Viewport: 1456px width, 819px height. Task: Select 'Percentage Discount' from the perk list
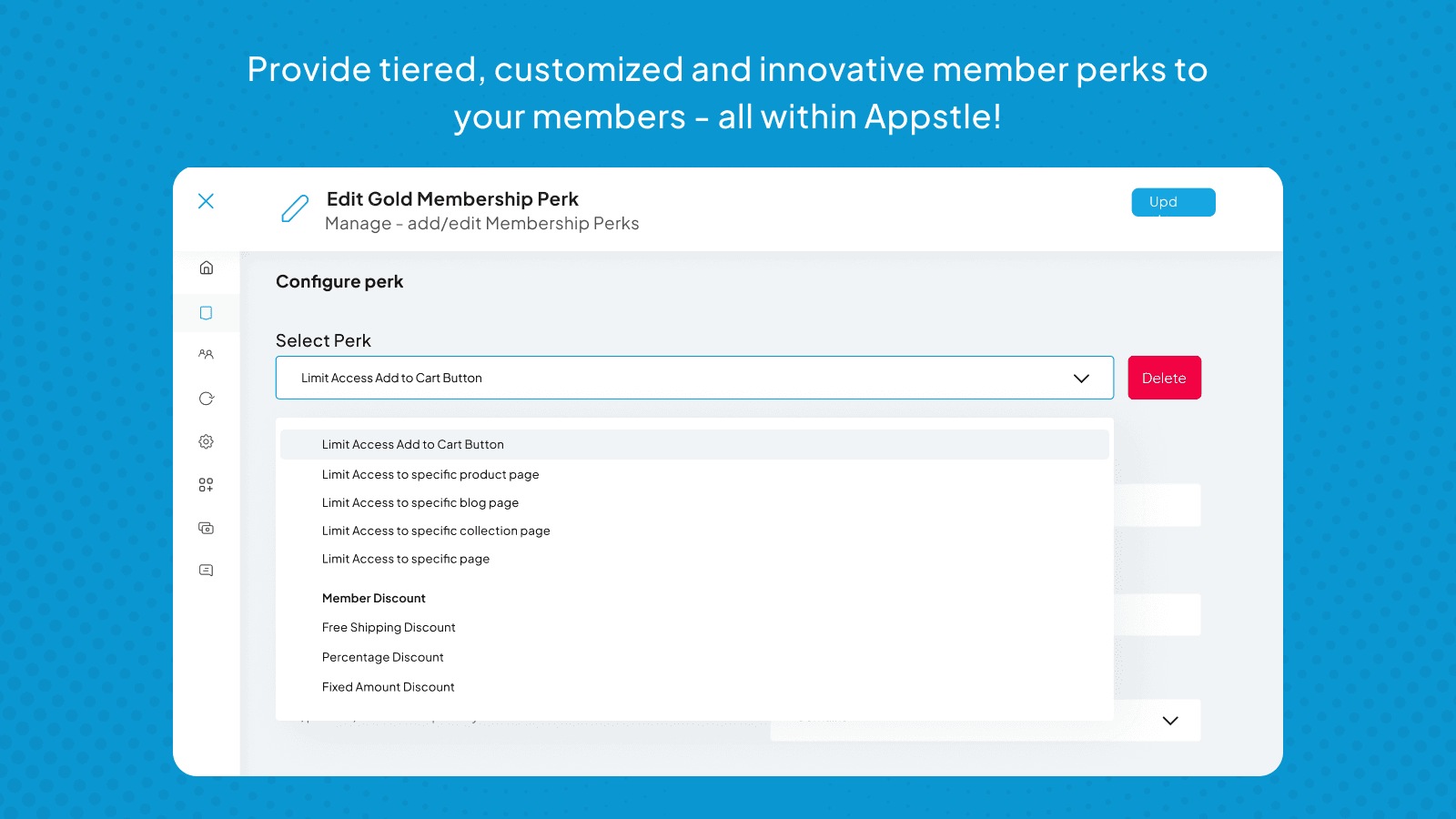pos(382,657)
